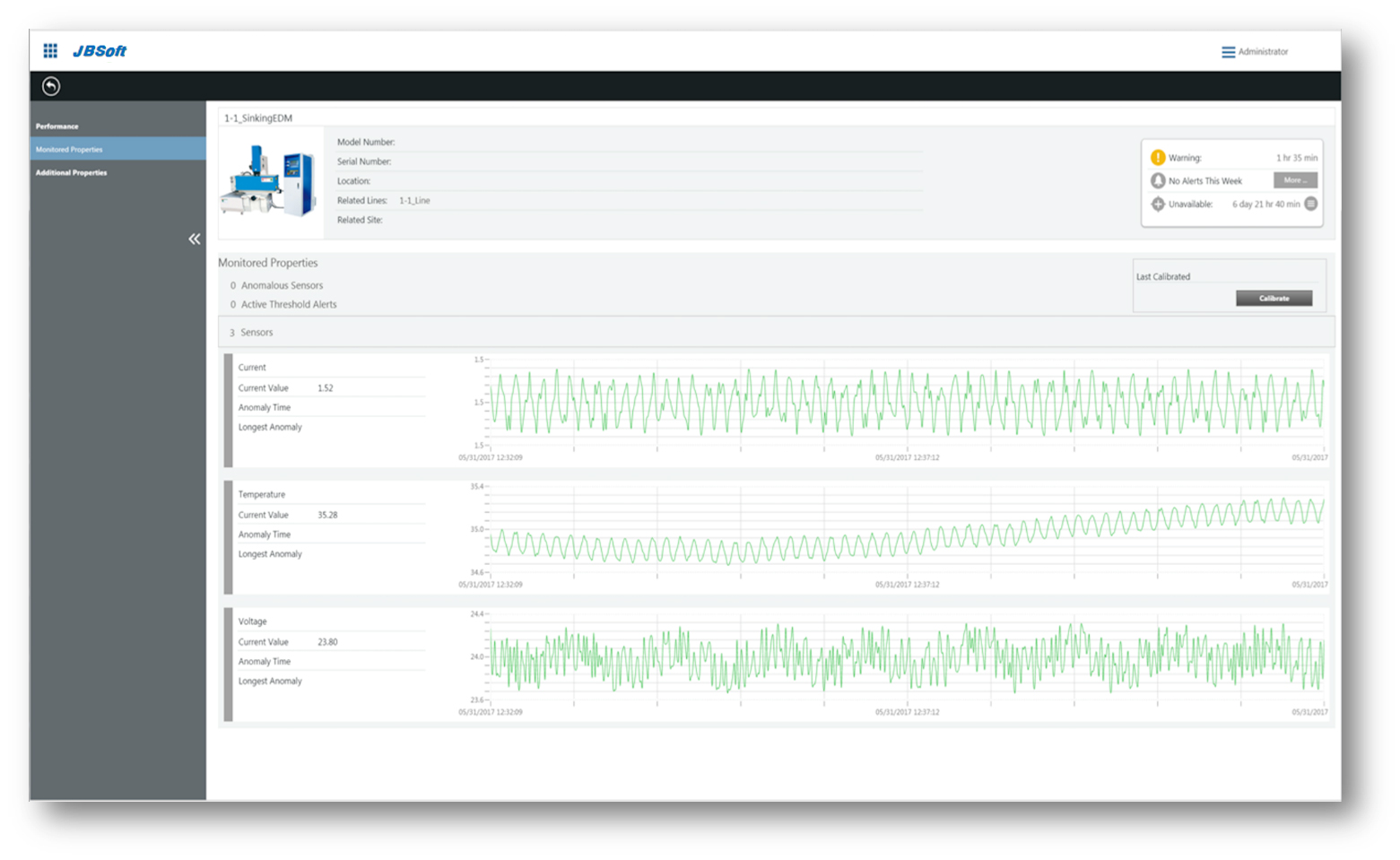The image size is (1400, 860).
Task: Click the Temperature sensor title
Action: click(x=262, y=494)
